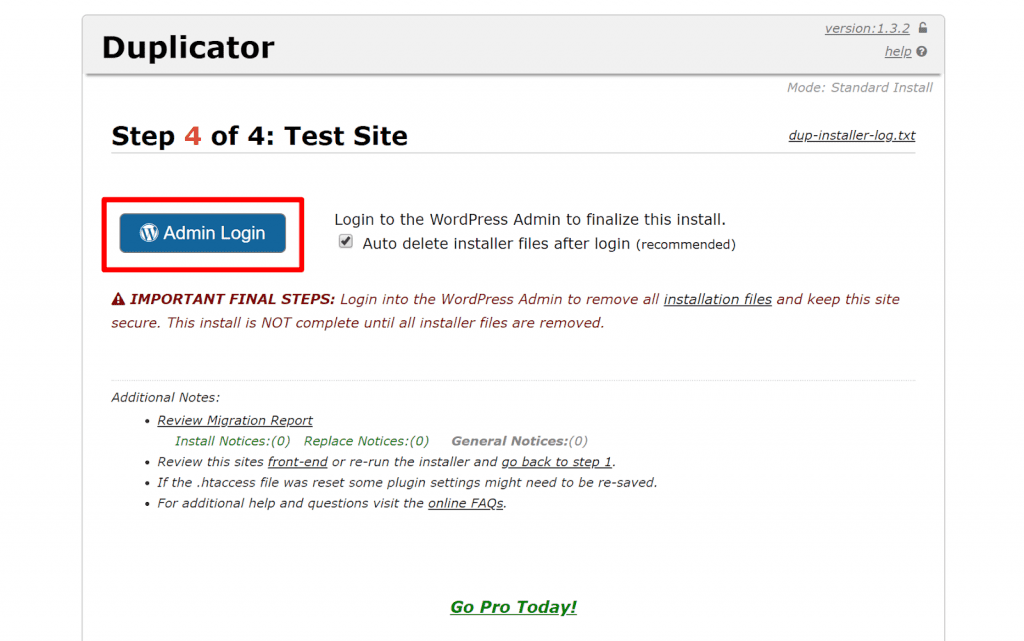Click the WordPress logo in Admin Login button
This screenshot has width=1024, height=641.
pos(148,232)
